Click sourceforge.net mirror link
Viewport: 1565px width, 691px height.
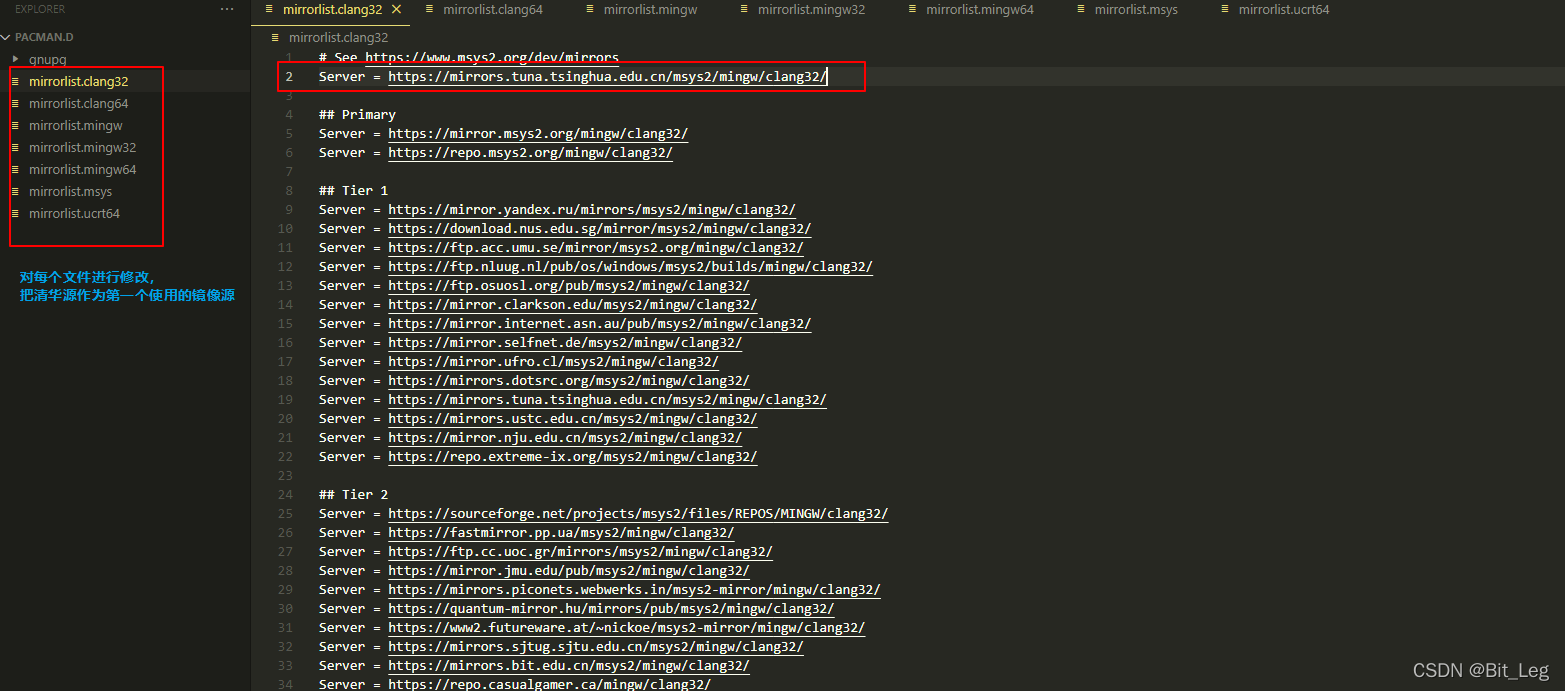pyautogui.click(x=639, y=513)
